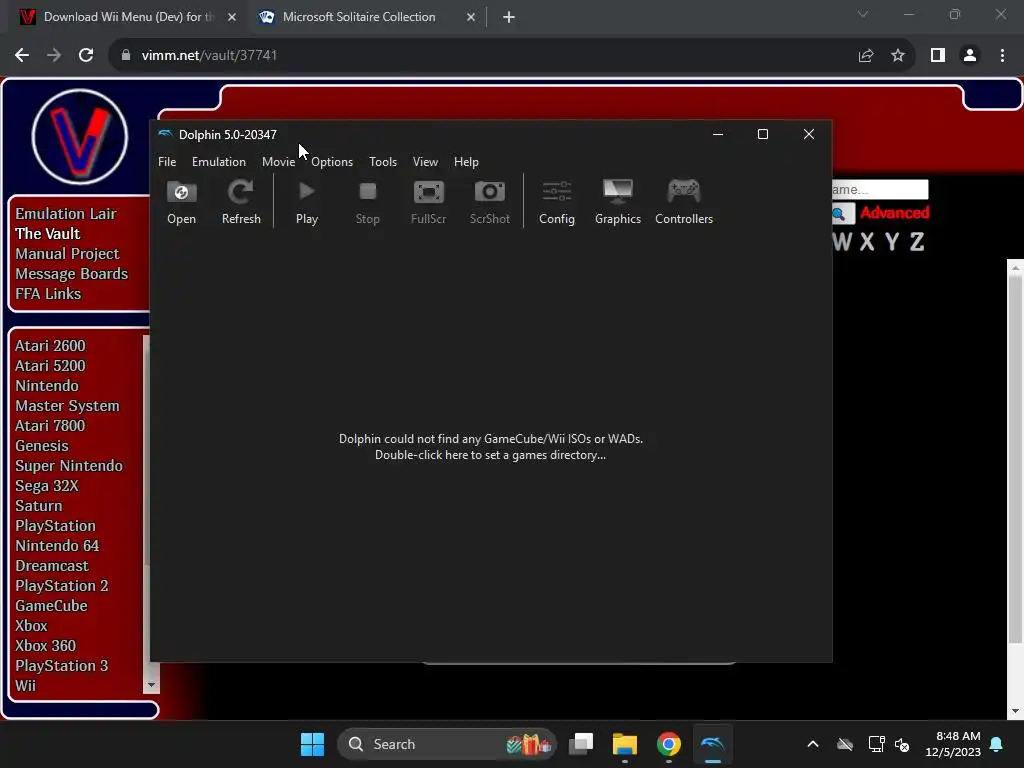Click the game name search field
Viewport: 1024px width, 768px height.
point(880,189)
